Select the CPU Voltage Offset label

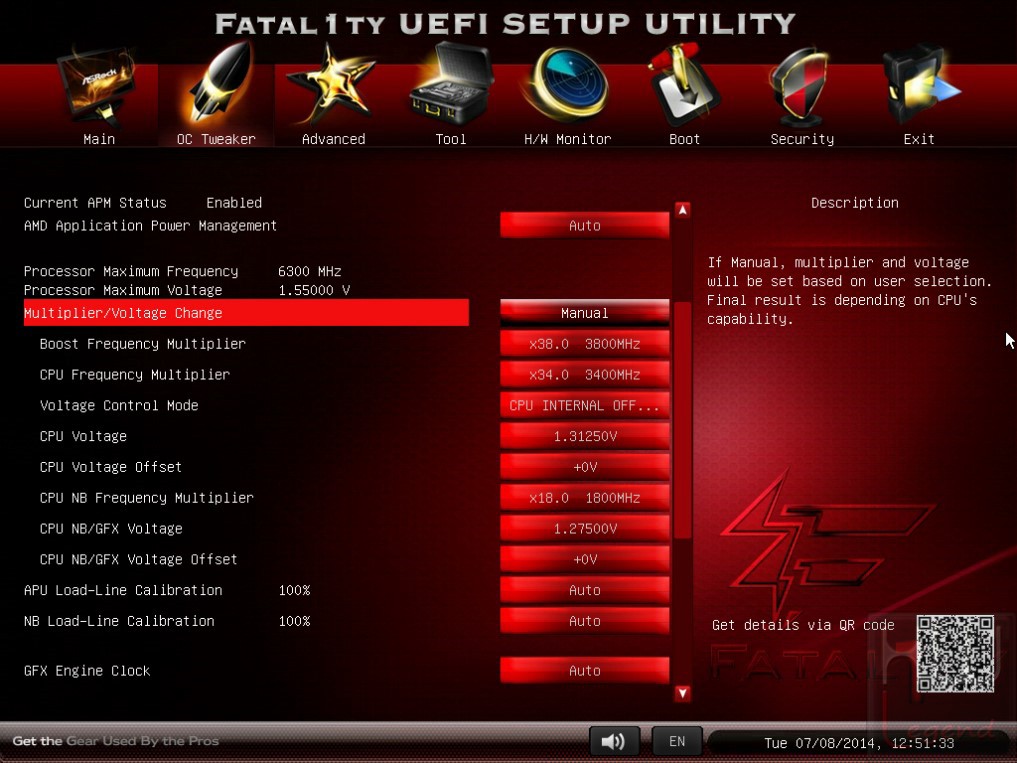(x=111, y=467)
